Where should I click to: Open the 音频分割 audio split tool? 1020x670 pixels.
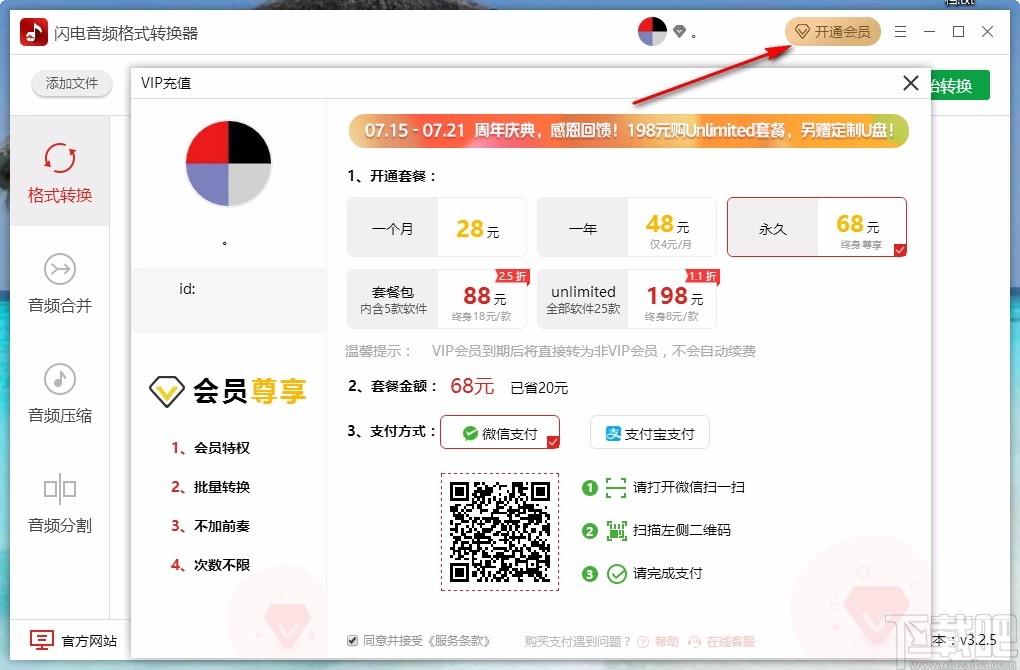(x=59, y=503)
